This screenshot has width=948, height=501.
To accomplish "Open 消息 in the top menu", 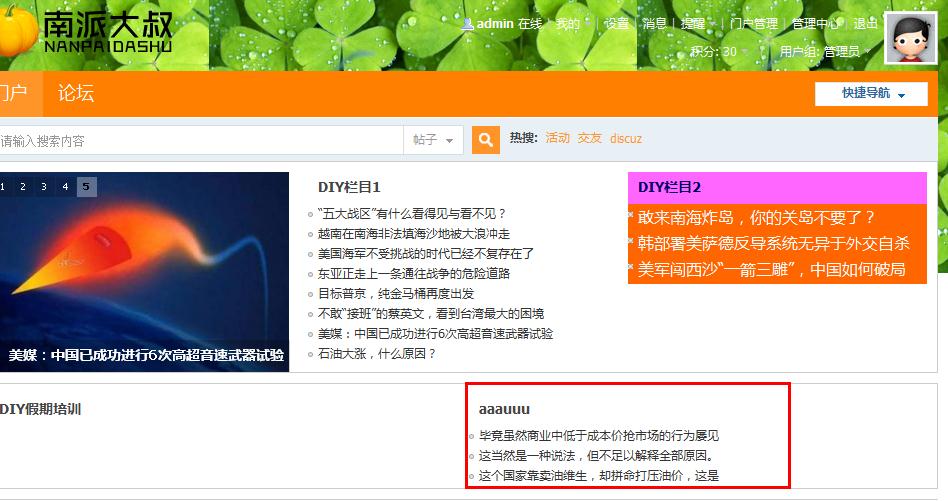I will pos(654,24).
